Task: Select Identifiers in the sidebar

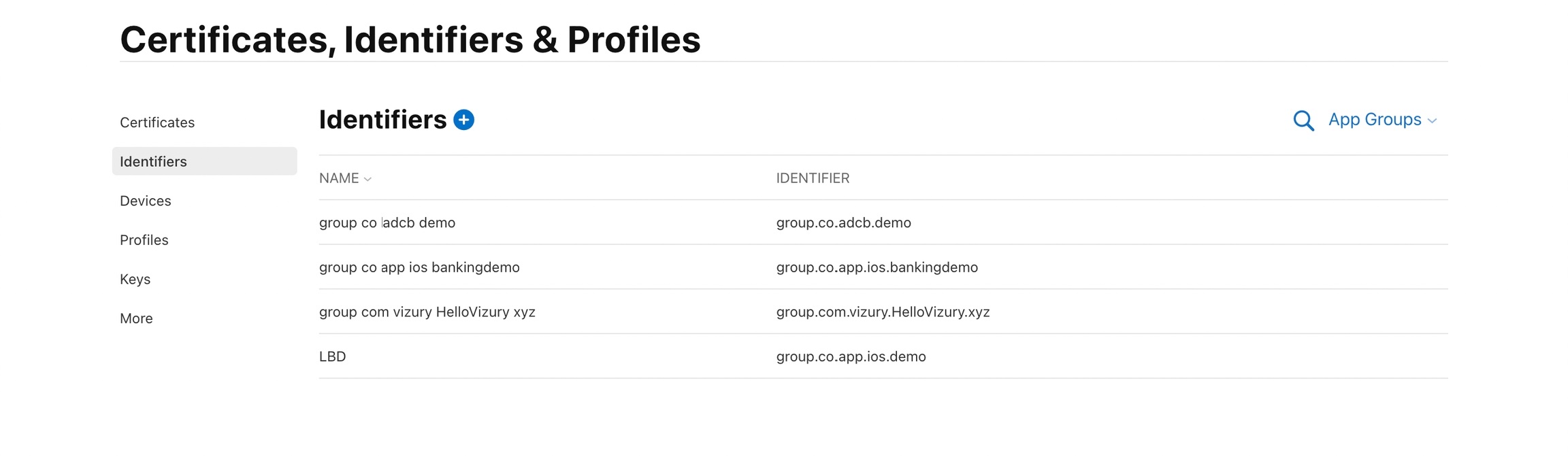Action: pyautogui.click(x=154, y=161)
